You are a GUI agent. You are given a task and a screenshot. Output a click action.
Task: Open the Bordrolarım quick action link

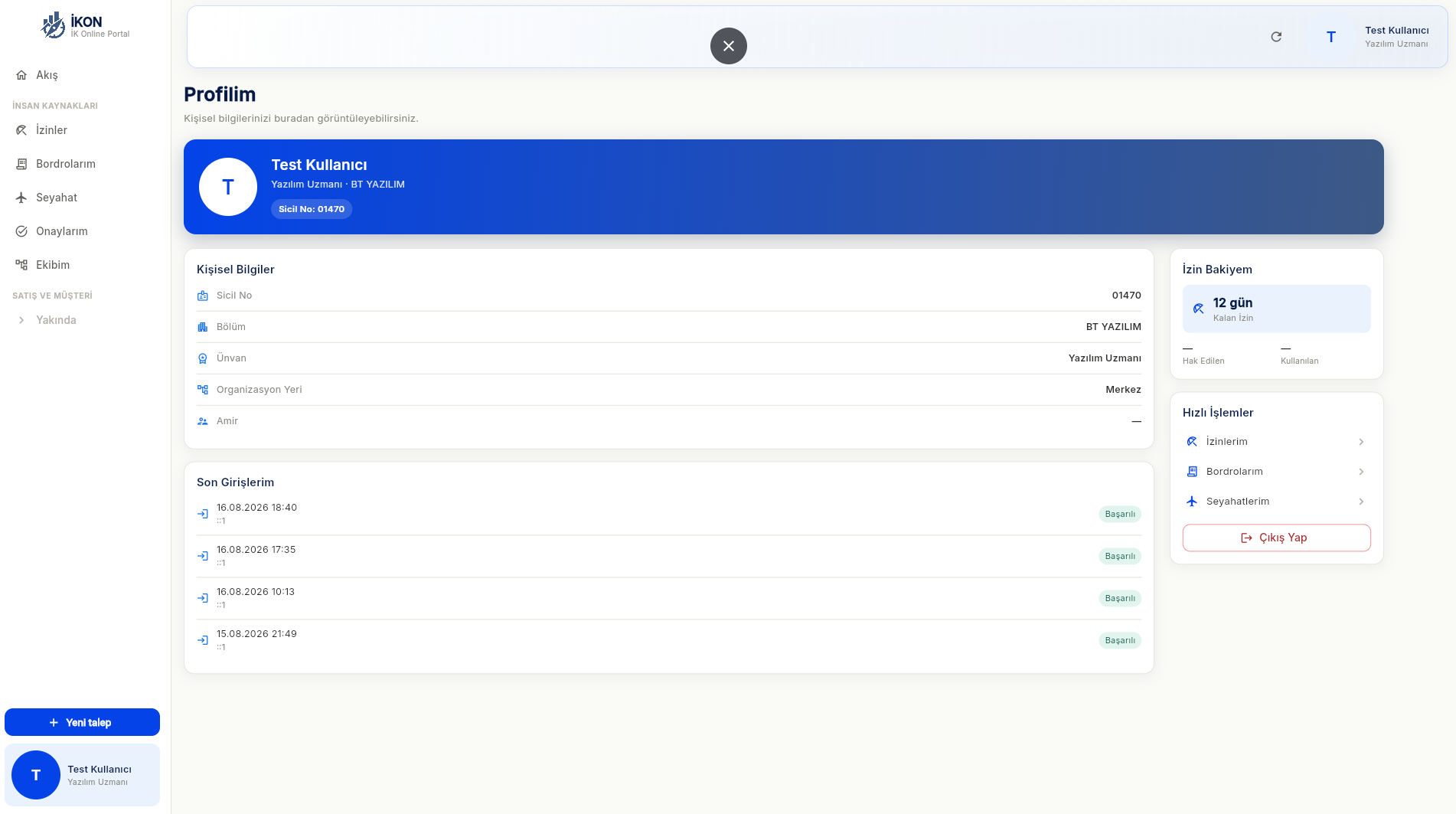tap(1276, 472)
